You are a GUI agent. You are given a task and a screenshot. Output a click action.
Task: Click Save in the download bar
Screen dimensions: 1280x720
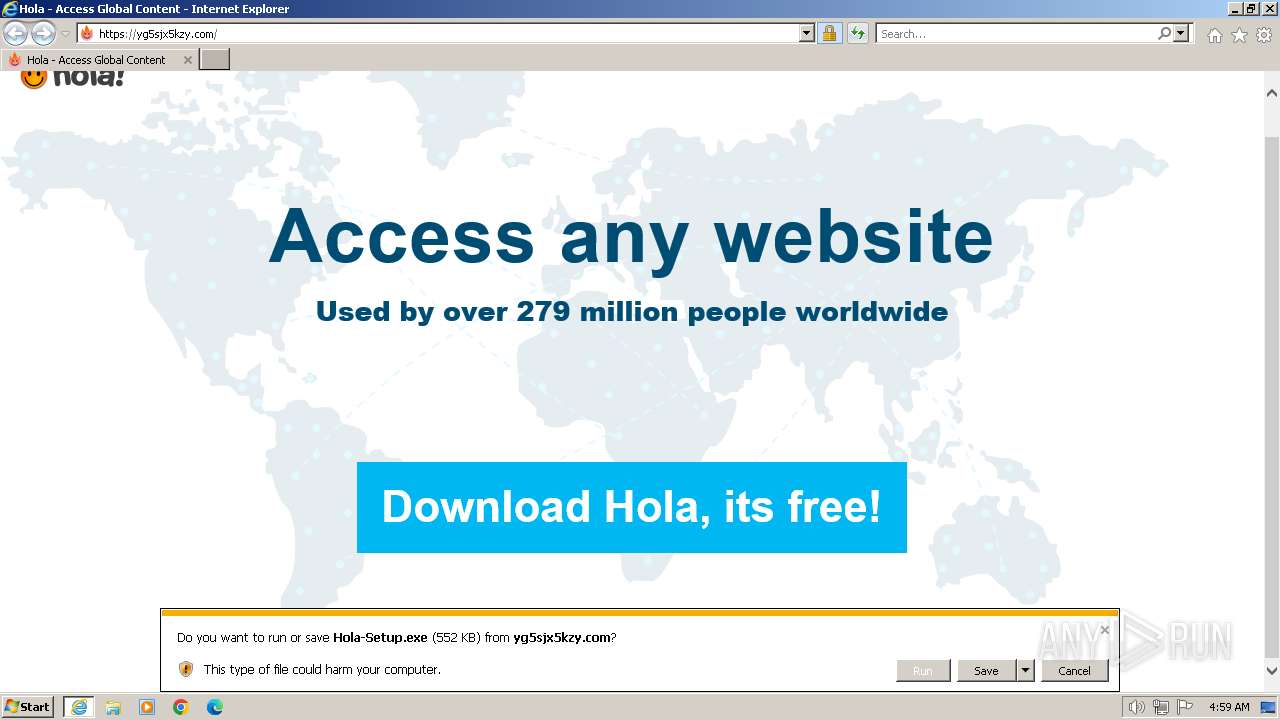coord(986,671)
